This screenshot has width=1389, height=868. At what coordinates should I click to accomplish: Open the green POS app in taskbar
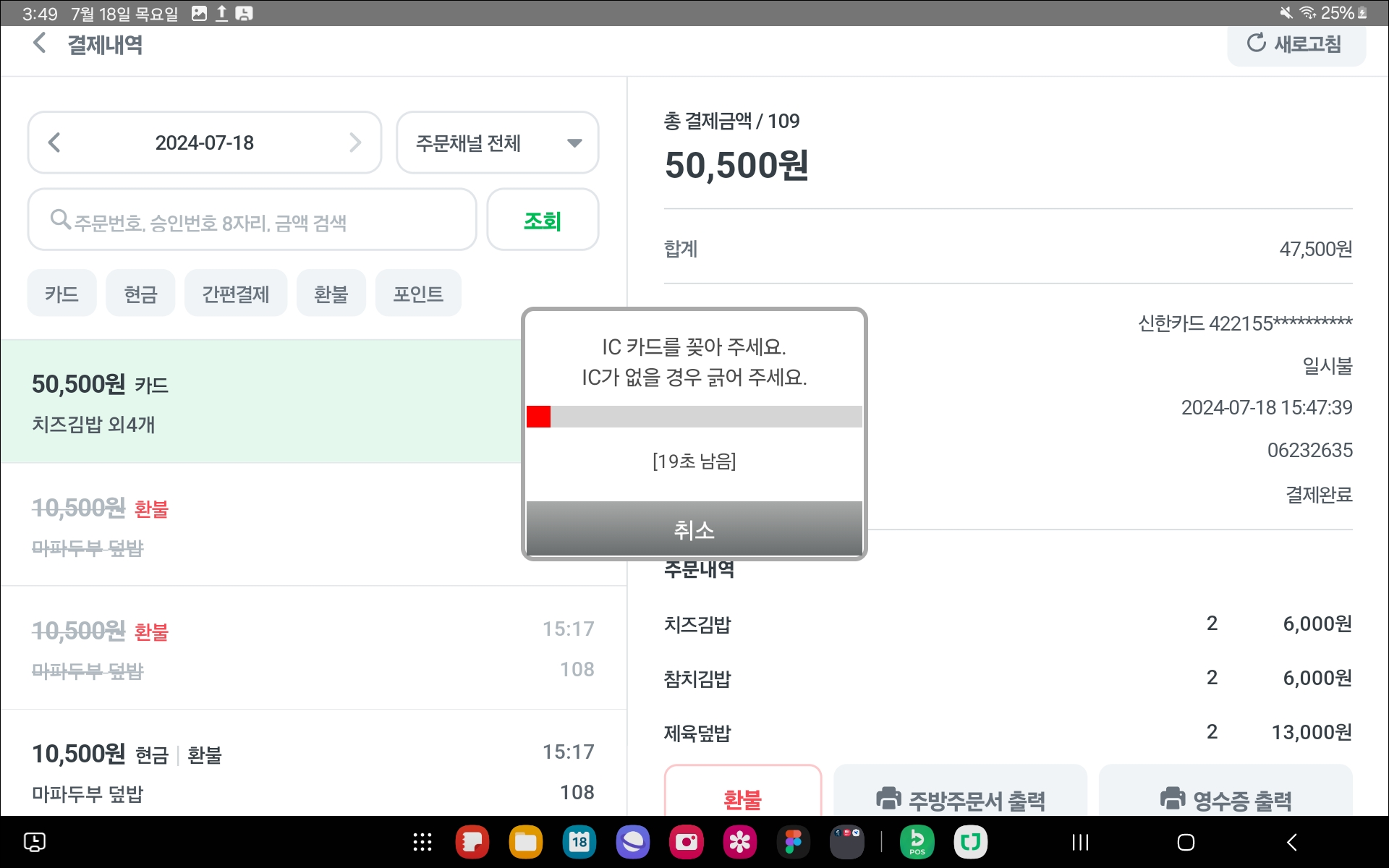coord(917,842)
